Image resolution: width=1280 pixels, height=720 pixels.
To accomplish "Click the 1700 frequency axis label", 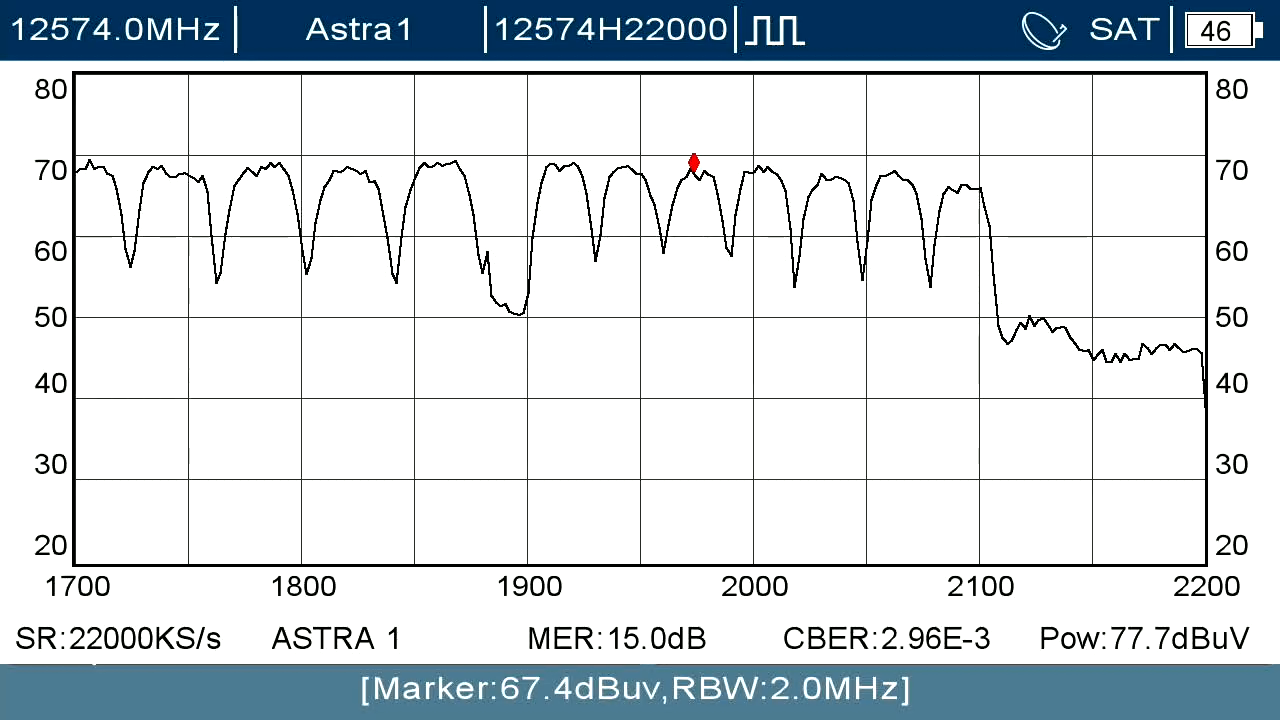I will pos(77,586).
